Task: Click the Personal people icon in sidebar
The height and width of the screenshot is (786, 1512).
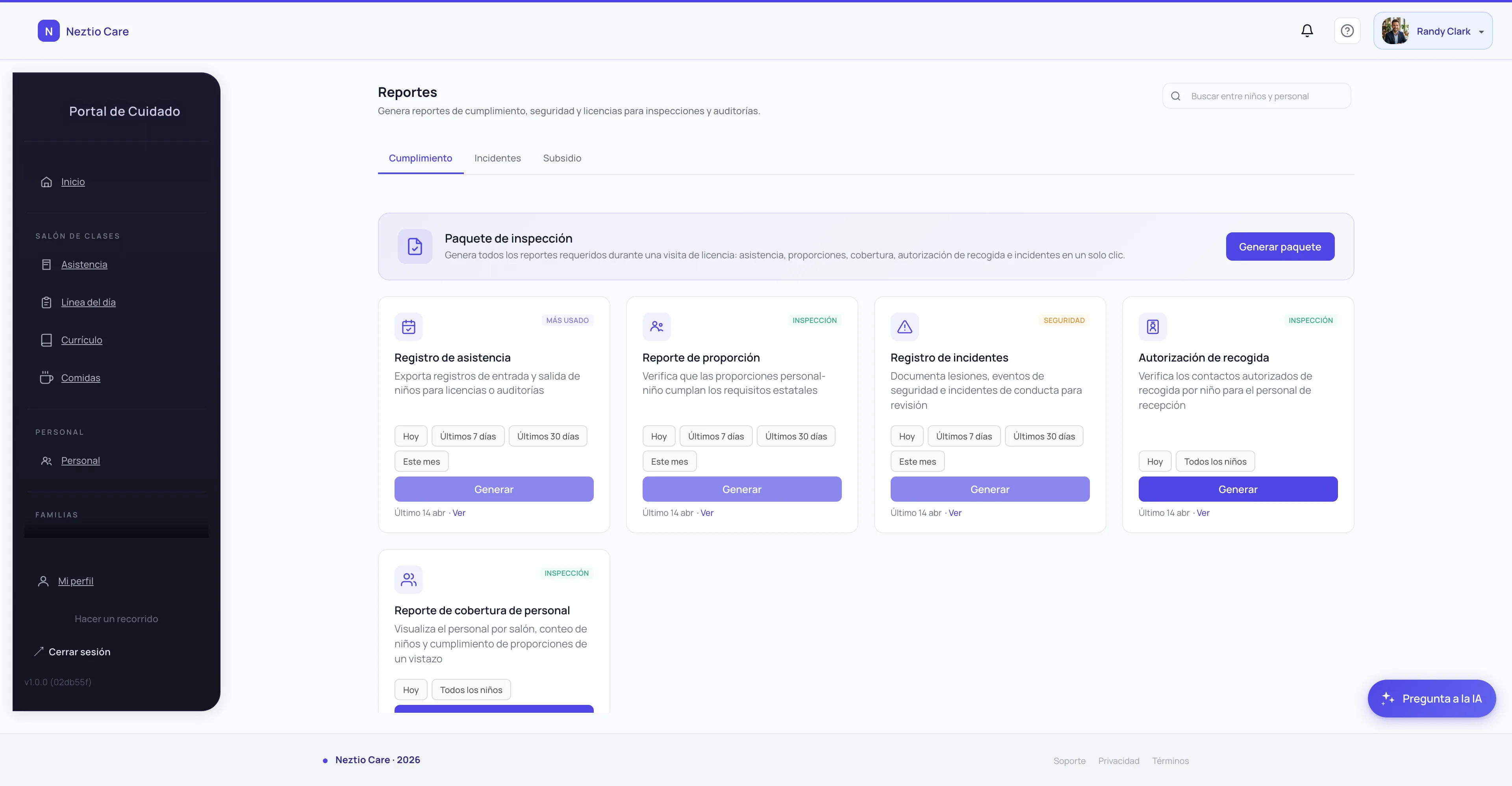Action: 46,461
